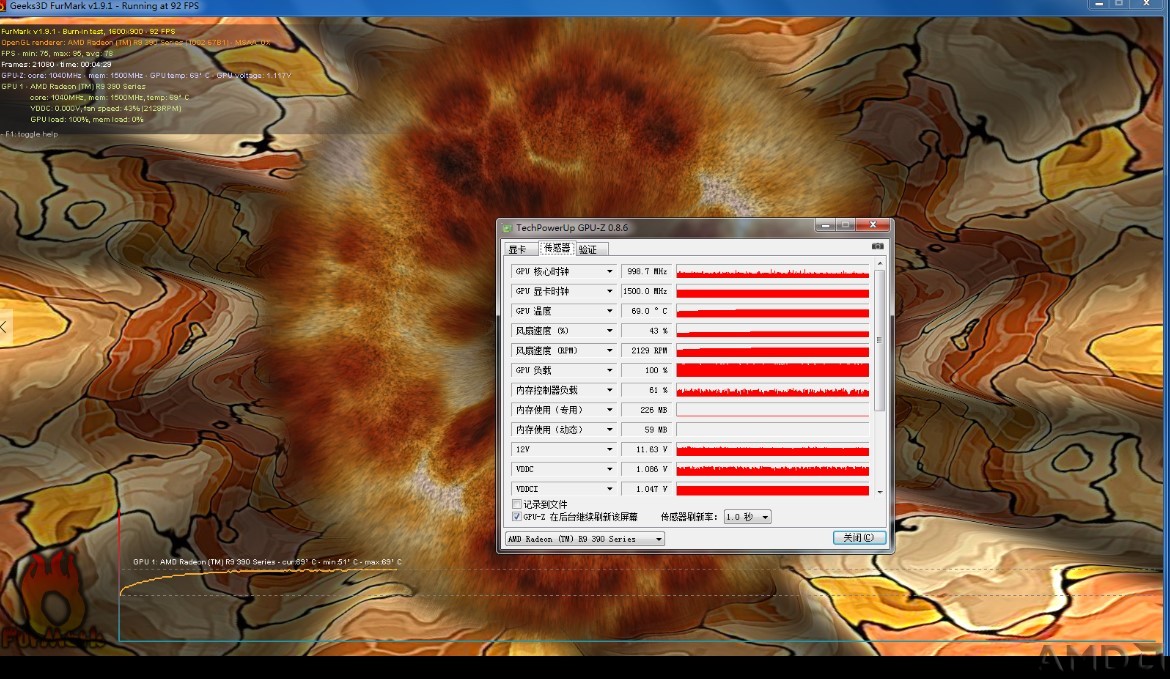
Task: Click the GPU 核心时钟 history graph
Action: tap(772, 272)
